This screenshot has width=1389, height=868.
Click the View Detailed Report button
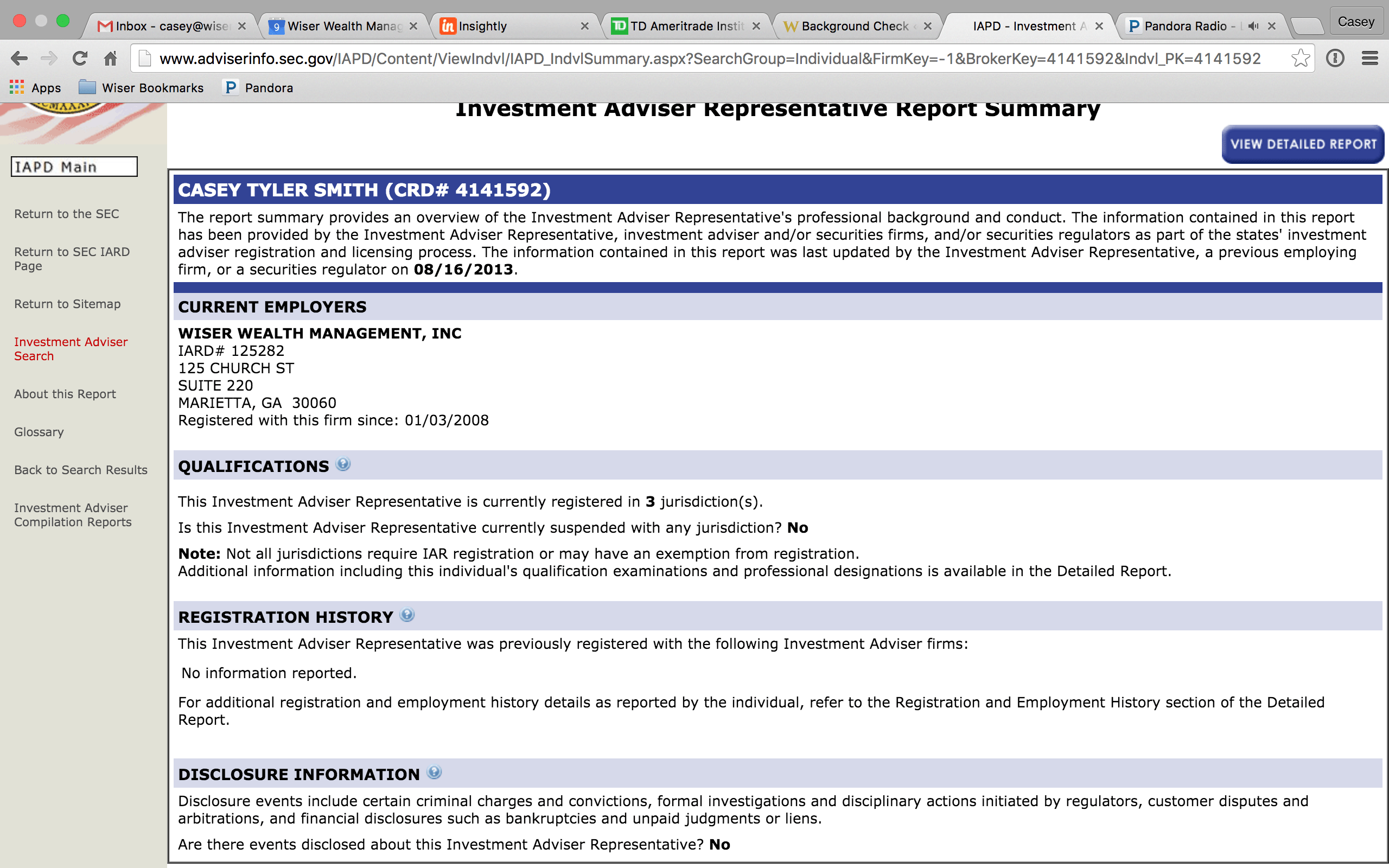1303,144
